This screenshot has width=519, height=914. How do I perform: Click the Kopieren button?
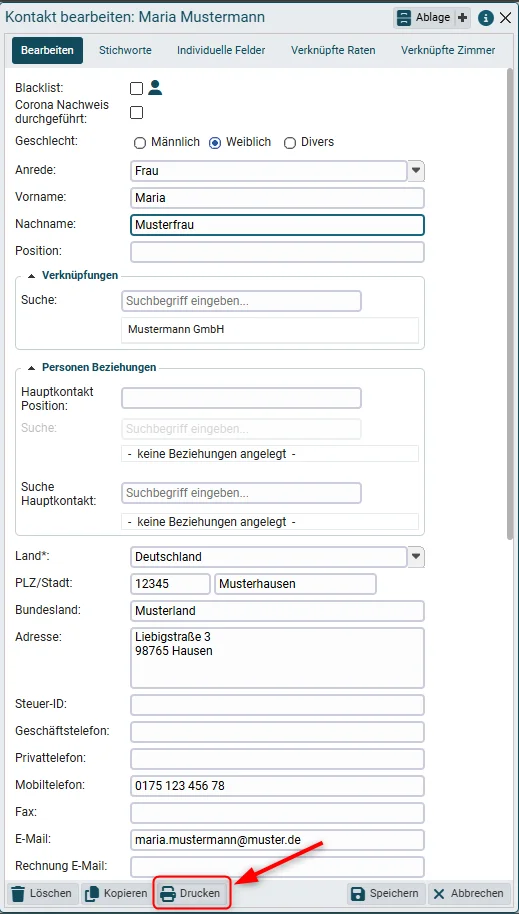coord(116,893)
